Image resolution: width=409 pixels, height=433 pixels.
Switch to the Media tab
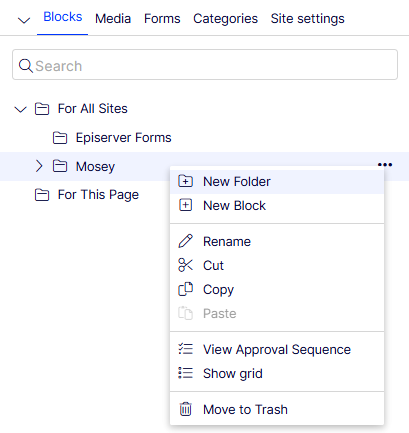tap(113, 19)
